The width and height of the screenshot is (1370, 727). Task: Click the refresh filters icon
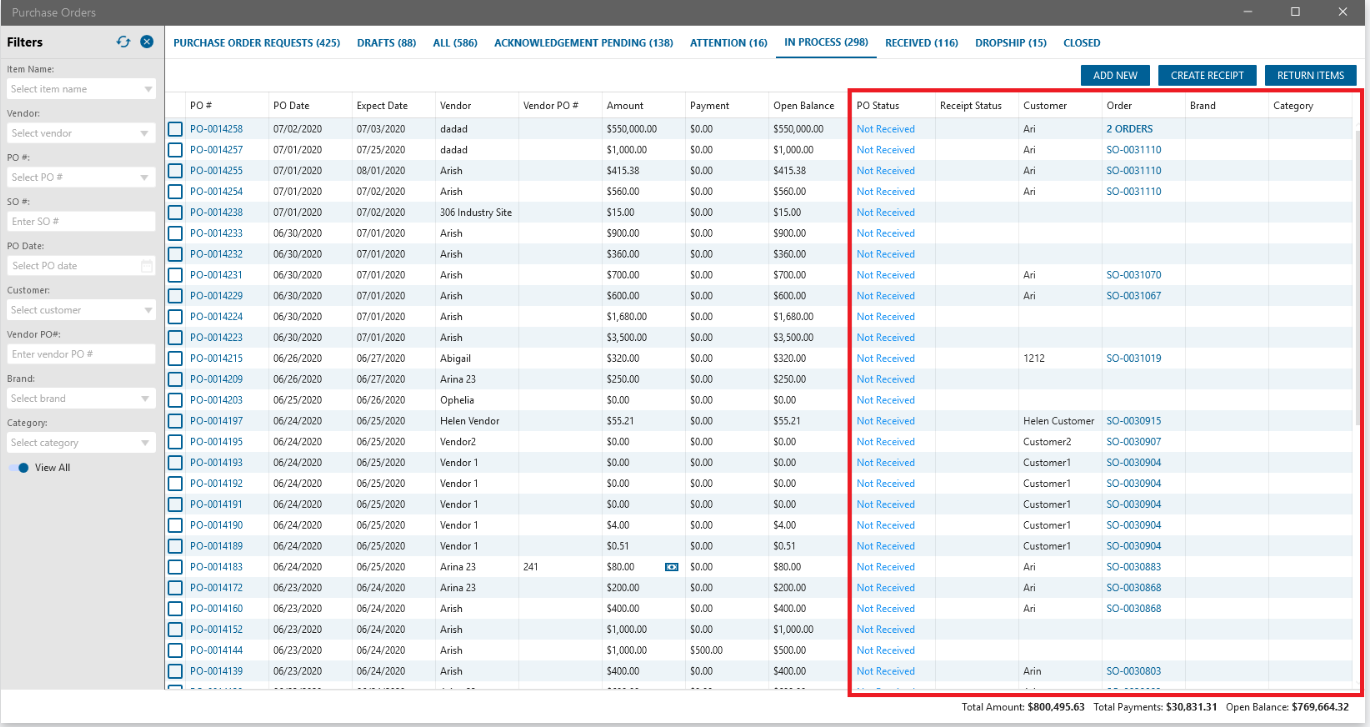[124, 42]
